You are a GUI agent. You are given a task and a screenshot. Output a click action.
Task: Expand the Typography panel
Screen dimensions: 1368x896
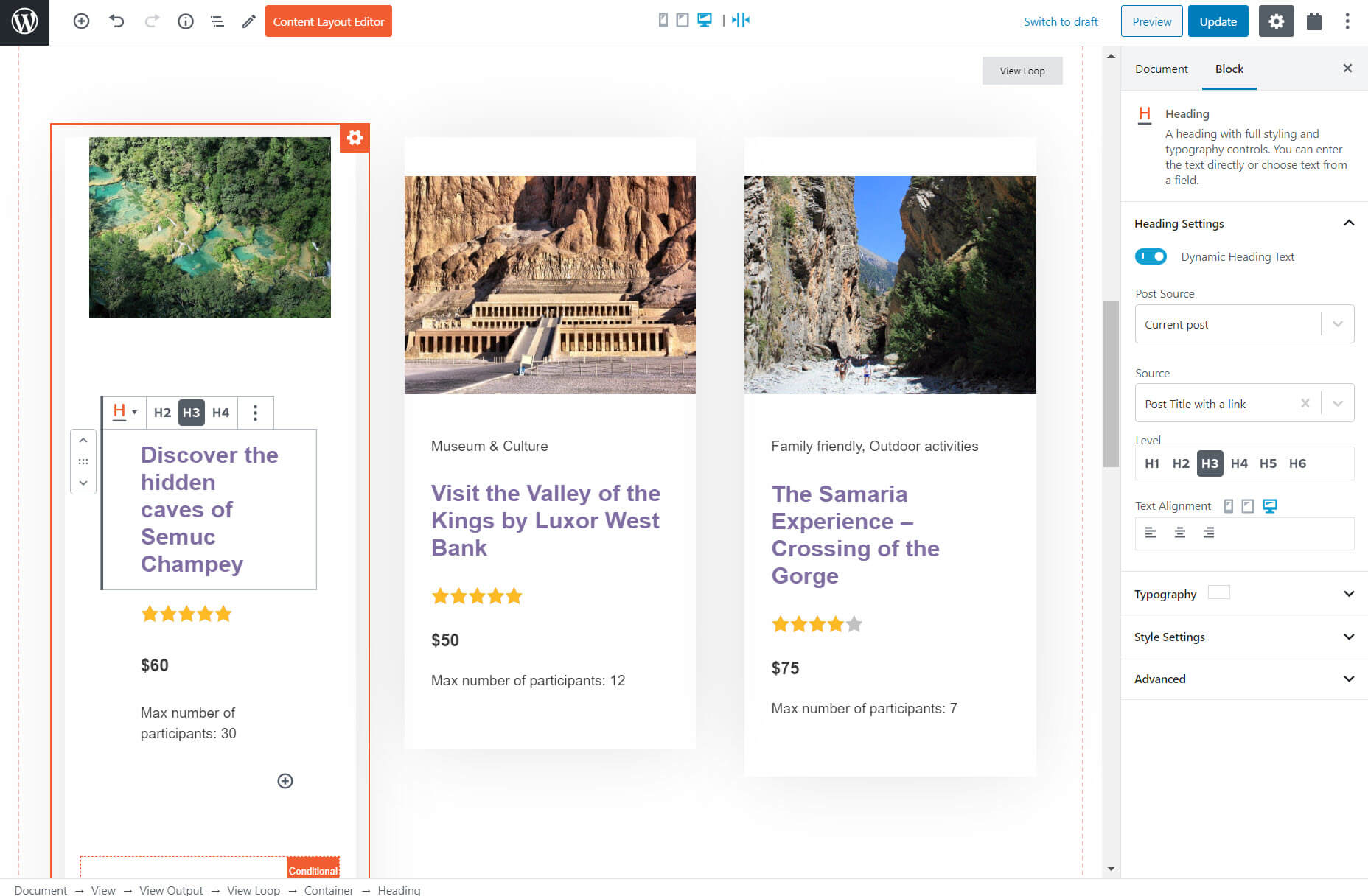tap(1244, 594)
